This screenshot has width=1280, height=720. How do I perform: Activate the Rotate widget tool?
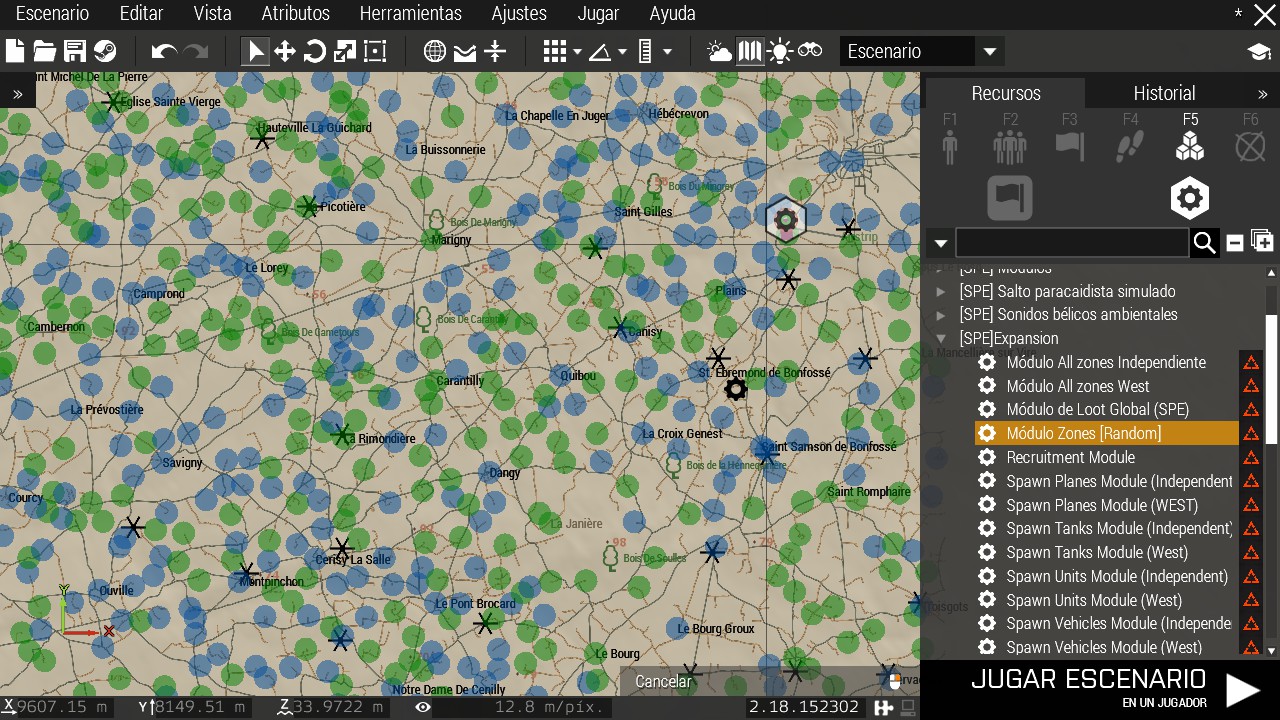[315, 51]
